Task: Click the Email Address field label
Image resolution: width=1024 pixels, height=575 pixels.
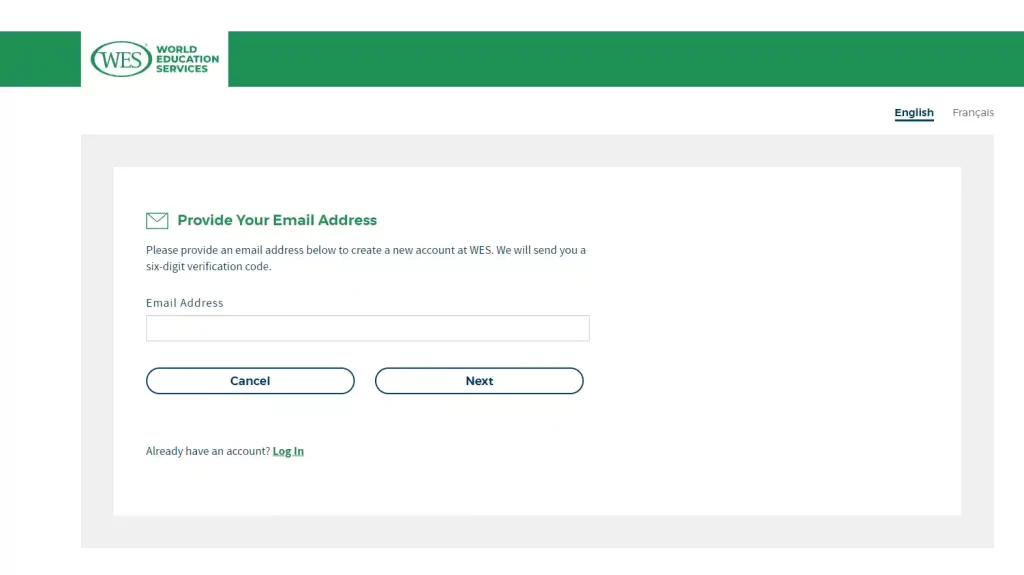Action: coord(184,303)
